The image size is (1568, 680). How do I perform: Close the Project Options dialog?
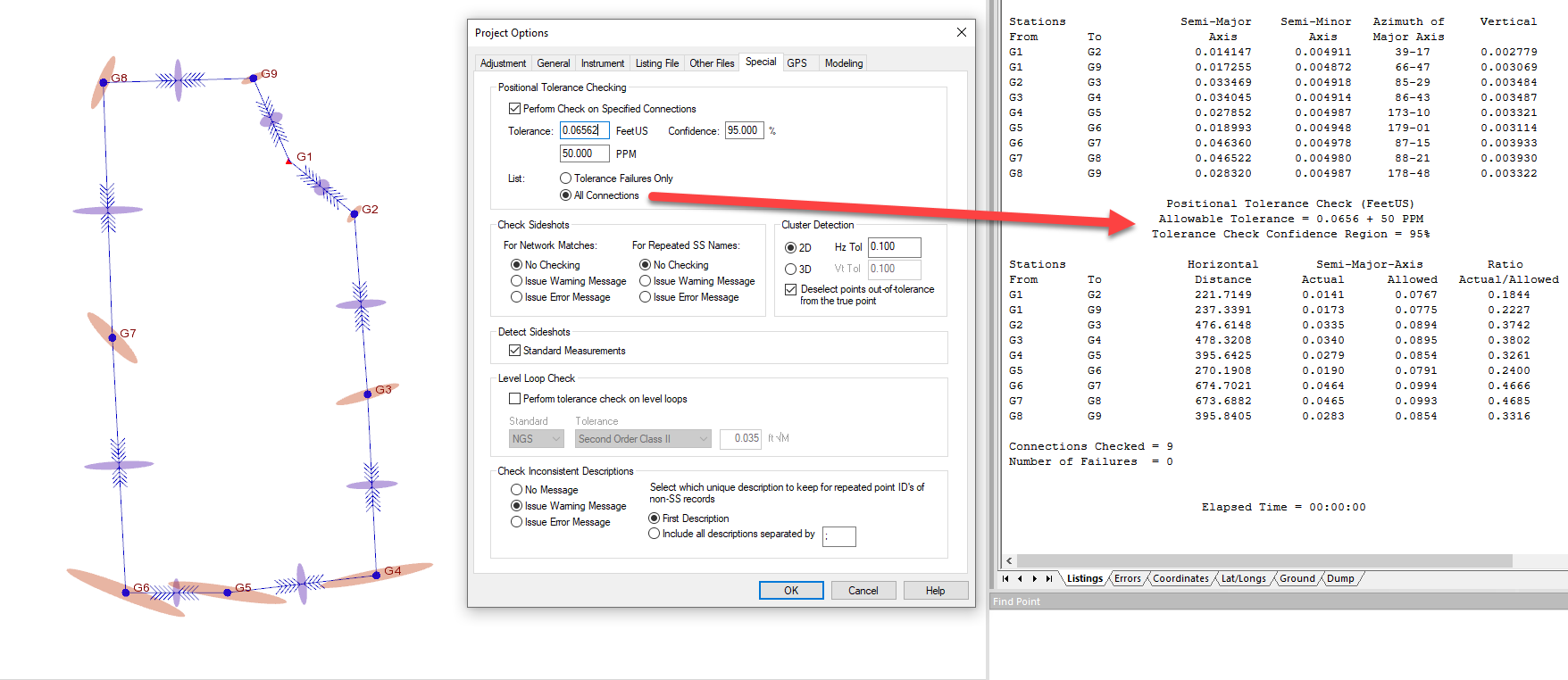pyautogui.click(x=961, y=32)
